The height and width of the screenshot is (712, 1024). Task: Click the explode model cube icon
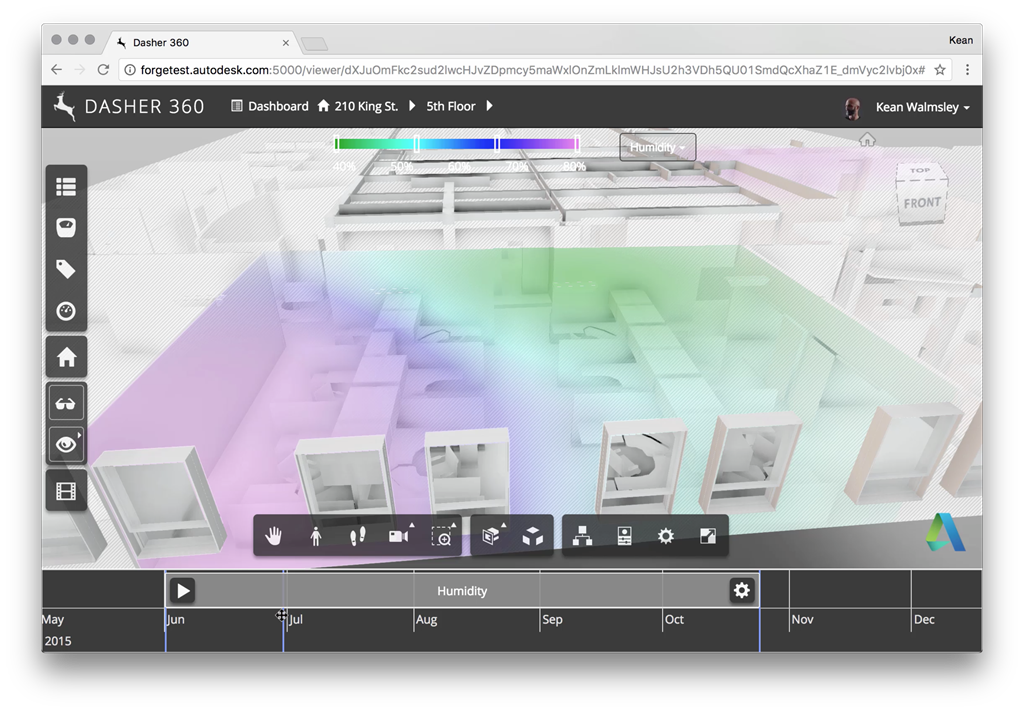[x=533, y=537]
